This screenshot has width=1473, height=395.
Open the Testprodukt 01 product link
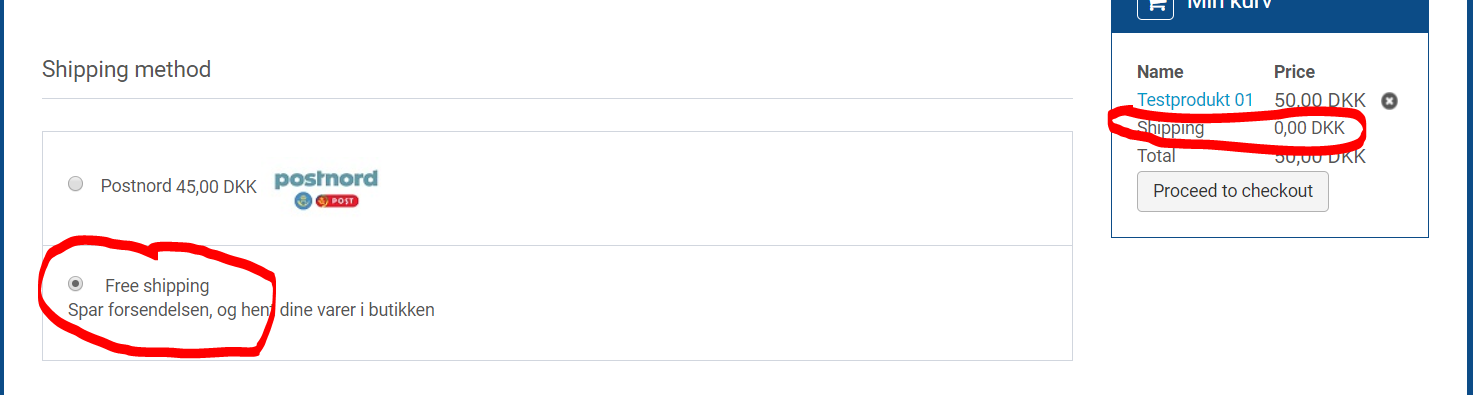pyautogui.click(x=1195, y=100)
